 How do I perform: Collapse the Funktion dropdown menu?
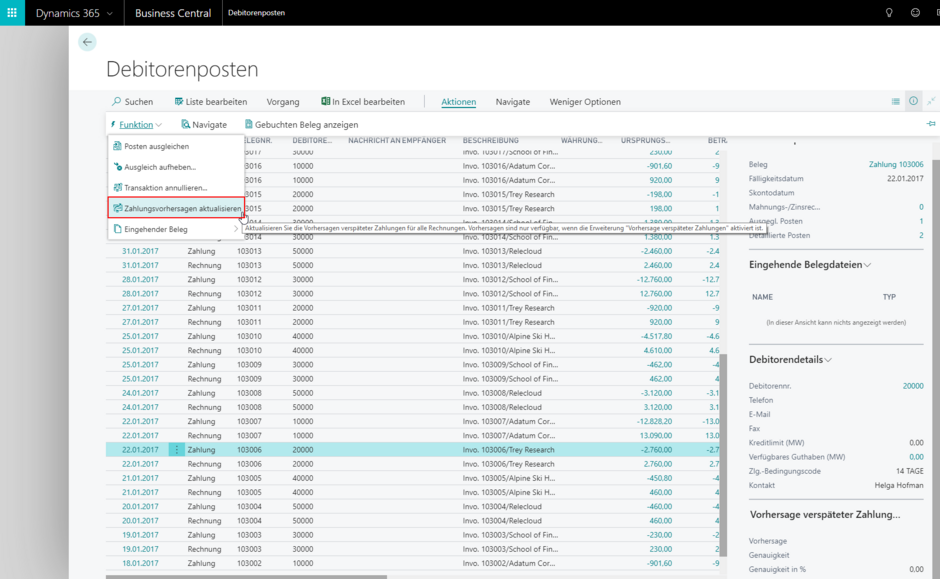[135, 125]
